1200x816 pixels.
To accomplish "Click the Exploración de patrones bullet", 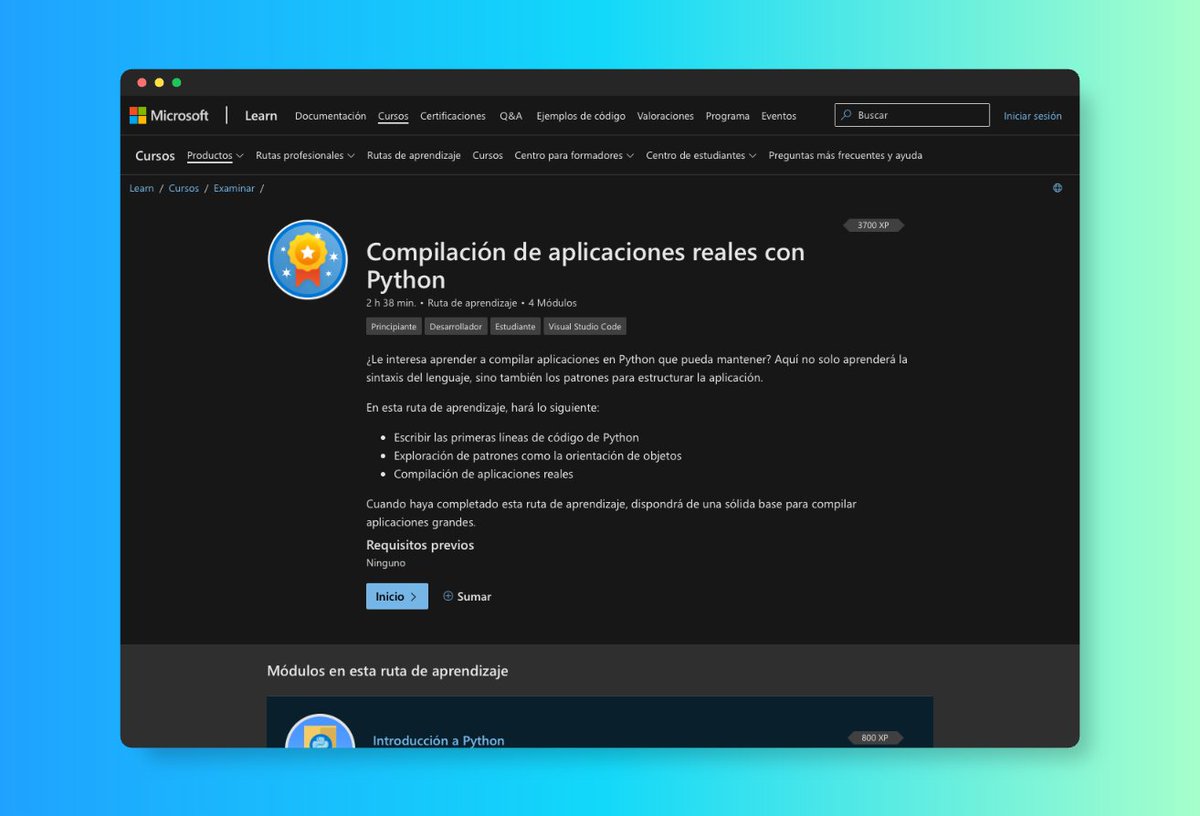I will pos(538,456).
